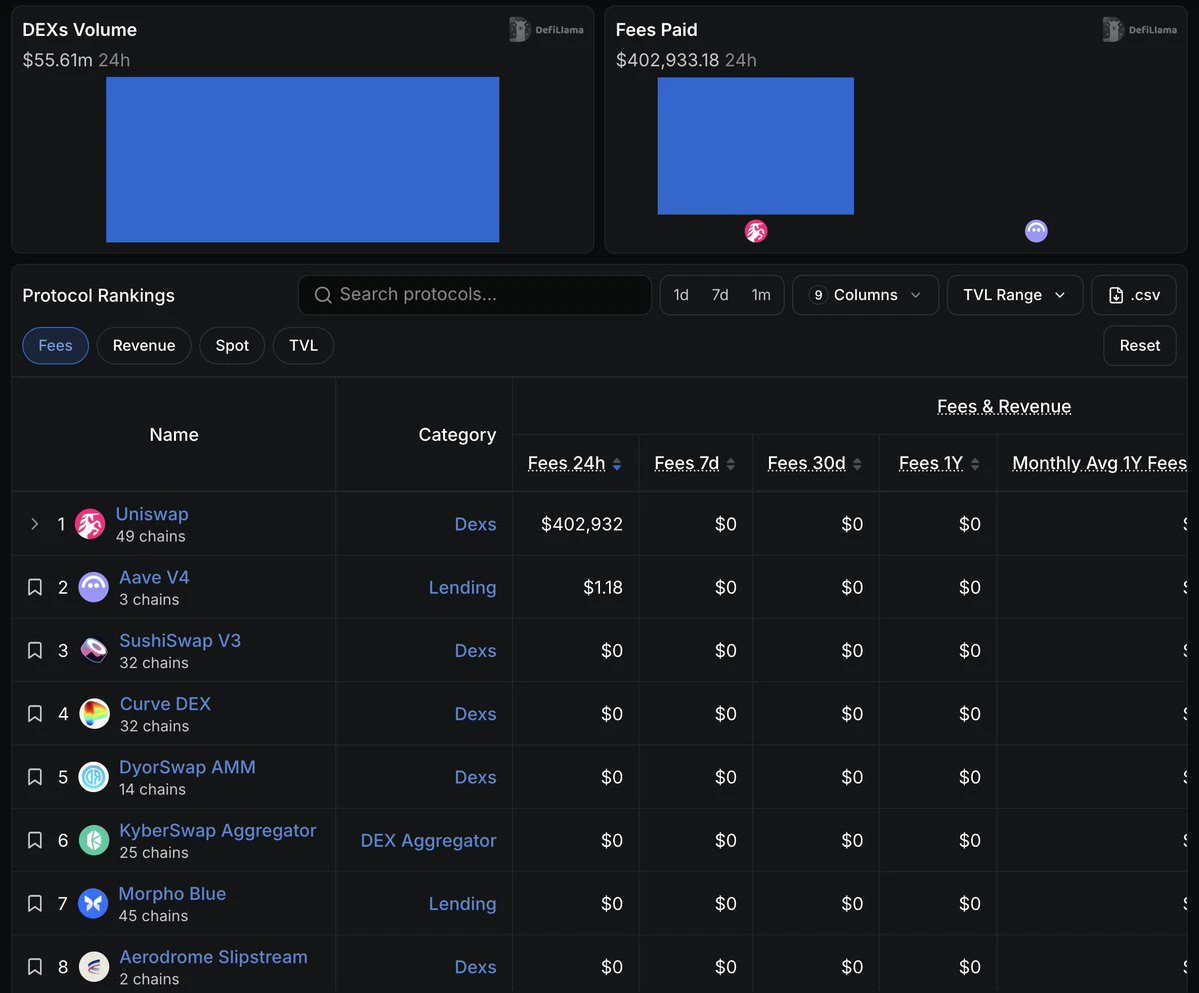This screenshot has width=1199, height=993.
Task: Click the DyorSwap AMM logo icon
Action: (x=93, y=777)
